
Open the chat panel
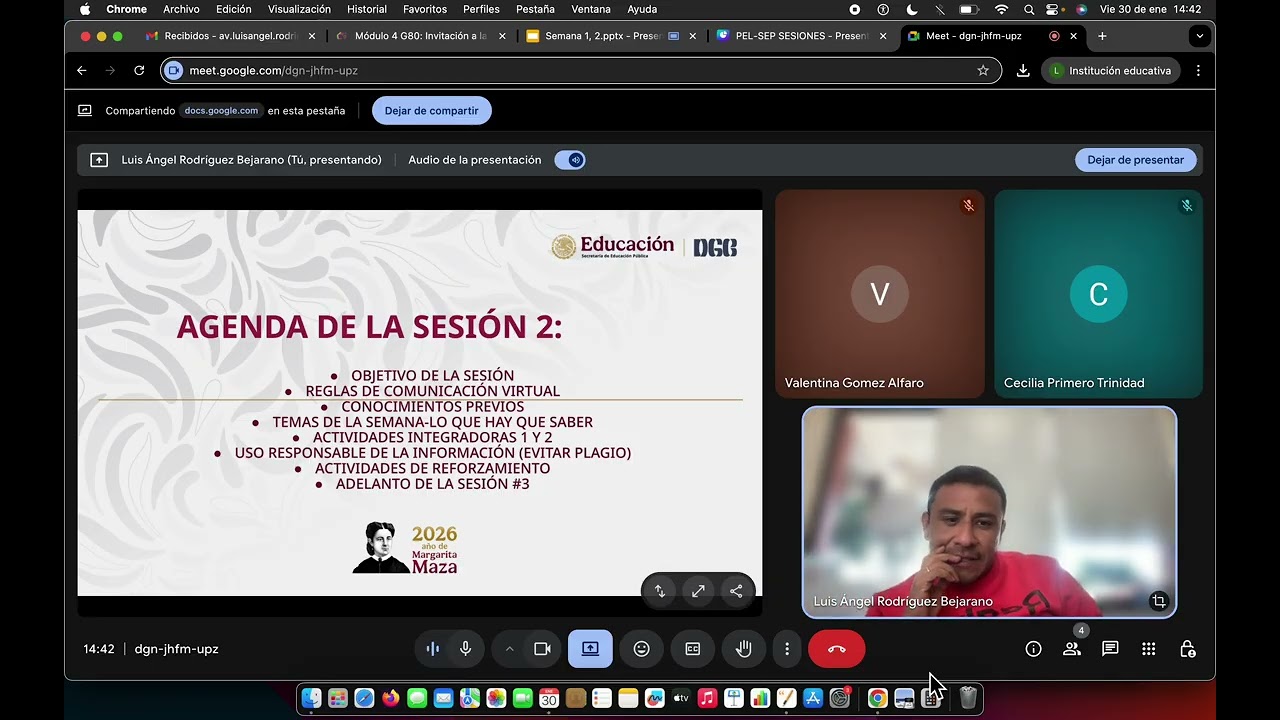1110,649
